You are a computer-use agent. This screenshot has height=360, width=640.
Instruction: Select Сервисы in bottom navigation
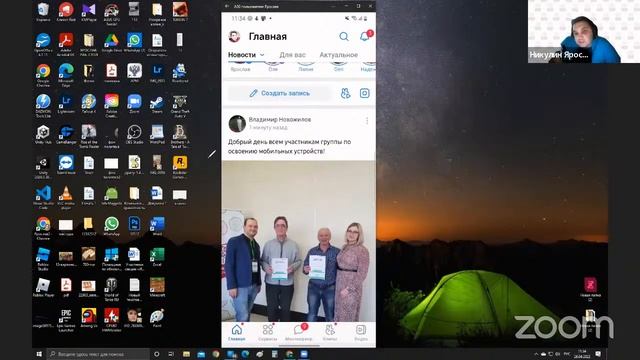[x=268, y=333]
